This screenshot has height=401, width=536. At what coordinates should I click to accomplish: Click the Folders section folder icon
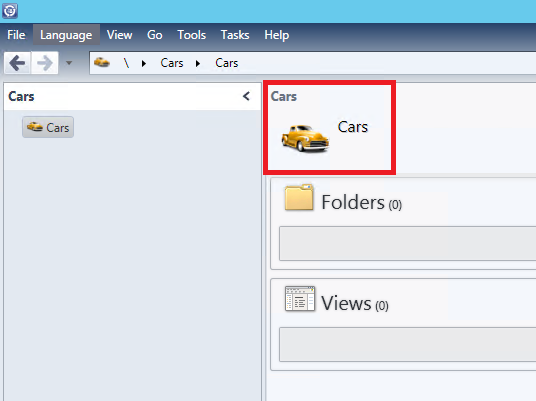299,197
